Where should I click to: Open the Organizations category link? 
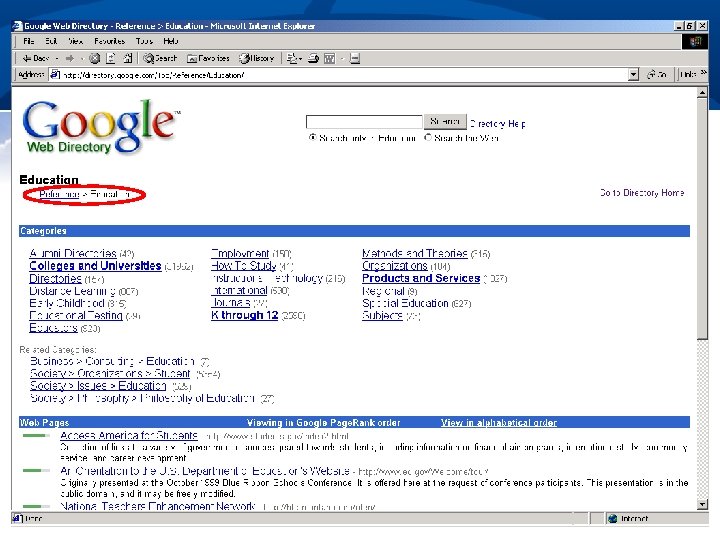(394, 266)
